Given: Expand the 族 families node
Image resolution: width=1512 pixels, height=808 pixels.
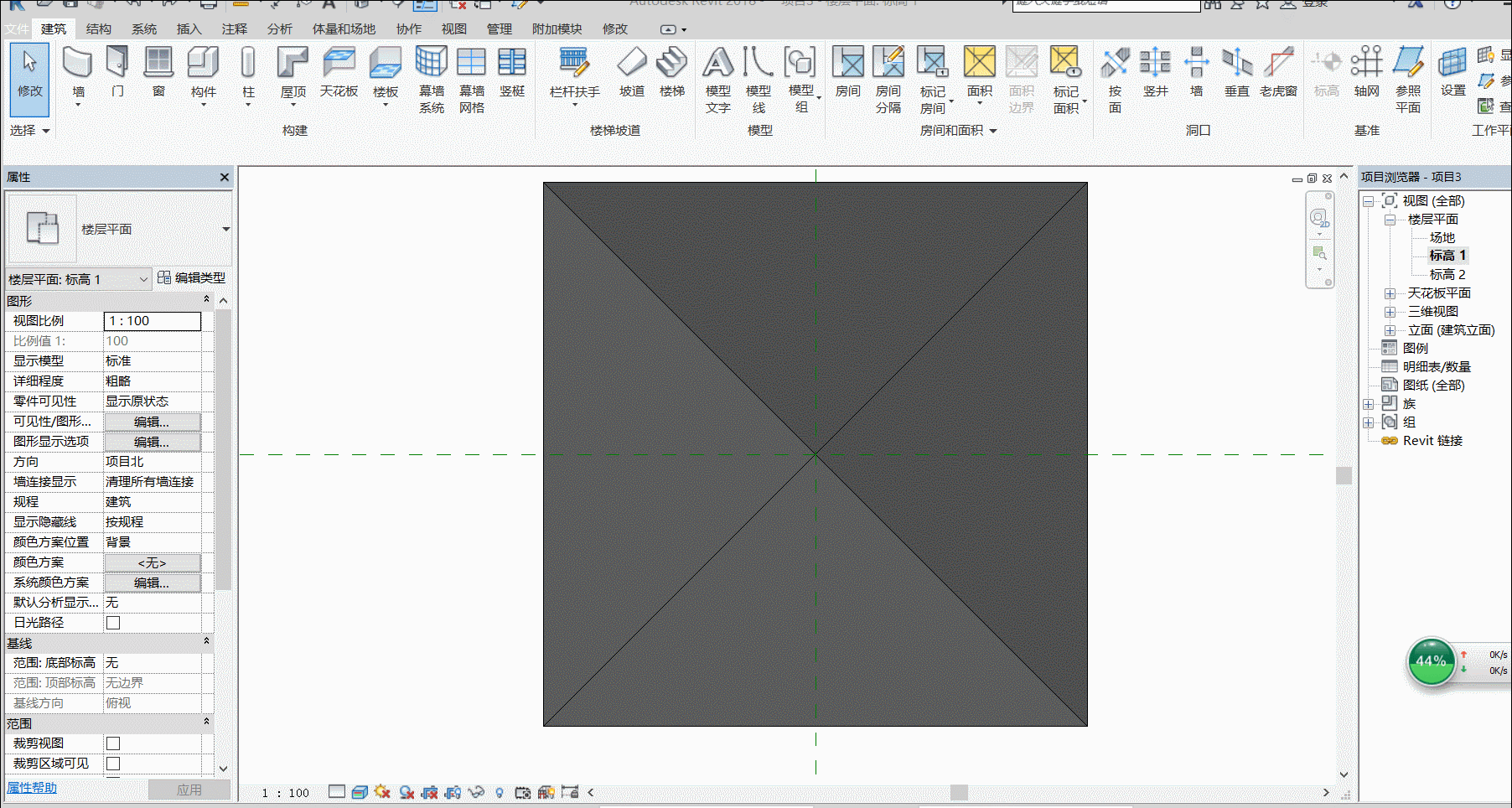Looking at the screenshot, I should tap(1368, 404).
